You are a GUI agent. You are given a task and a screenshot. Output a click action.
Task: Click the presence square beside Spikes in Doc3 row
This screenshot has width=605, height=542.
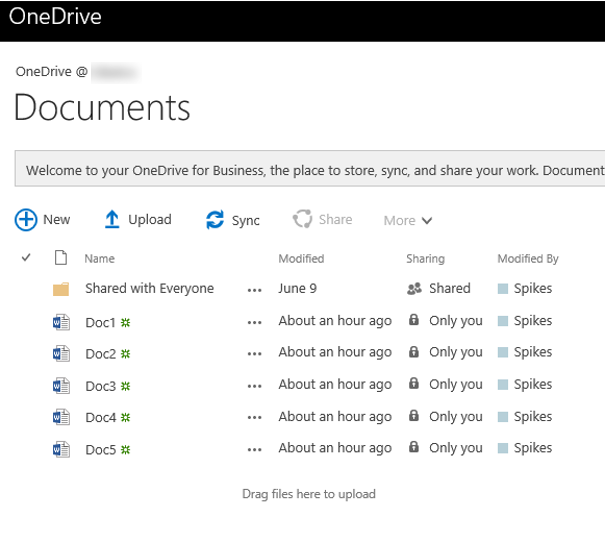tap(503, 385)
